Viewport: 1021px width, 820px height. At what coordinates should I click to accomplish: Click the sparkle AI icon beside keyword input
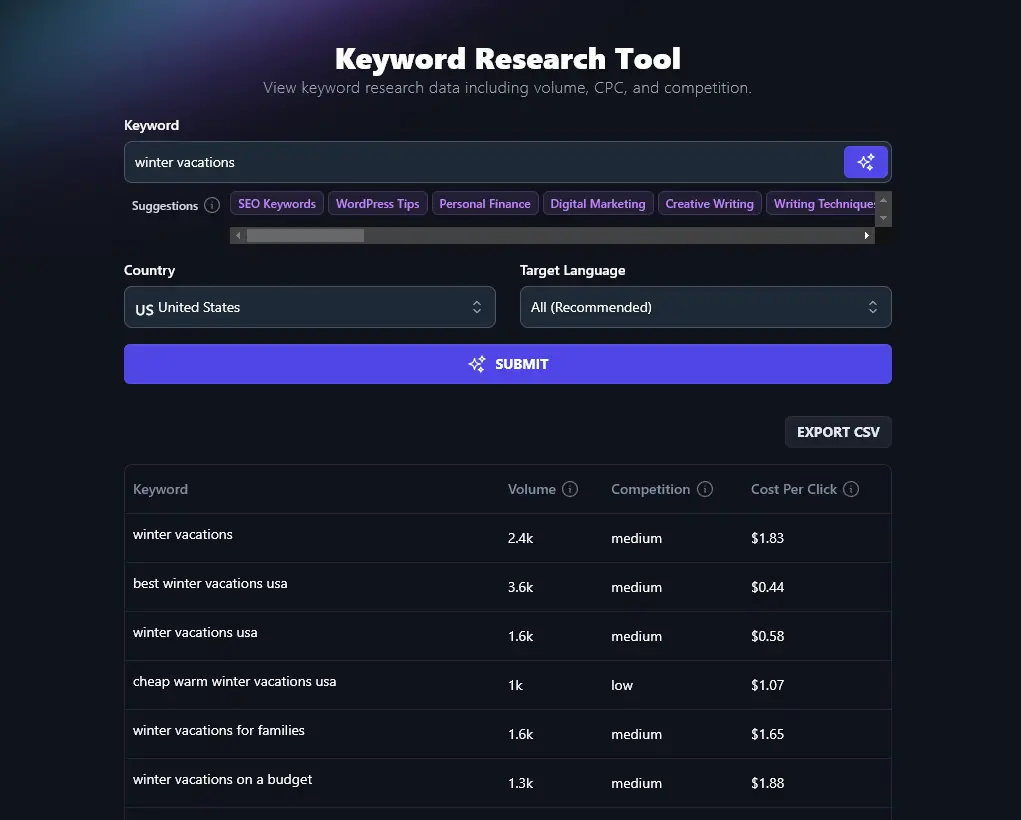(864, 161)
